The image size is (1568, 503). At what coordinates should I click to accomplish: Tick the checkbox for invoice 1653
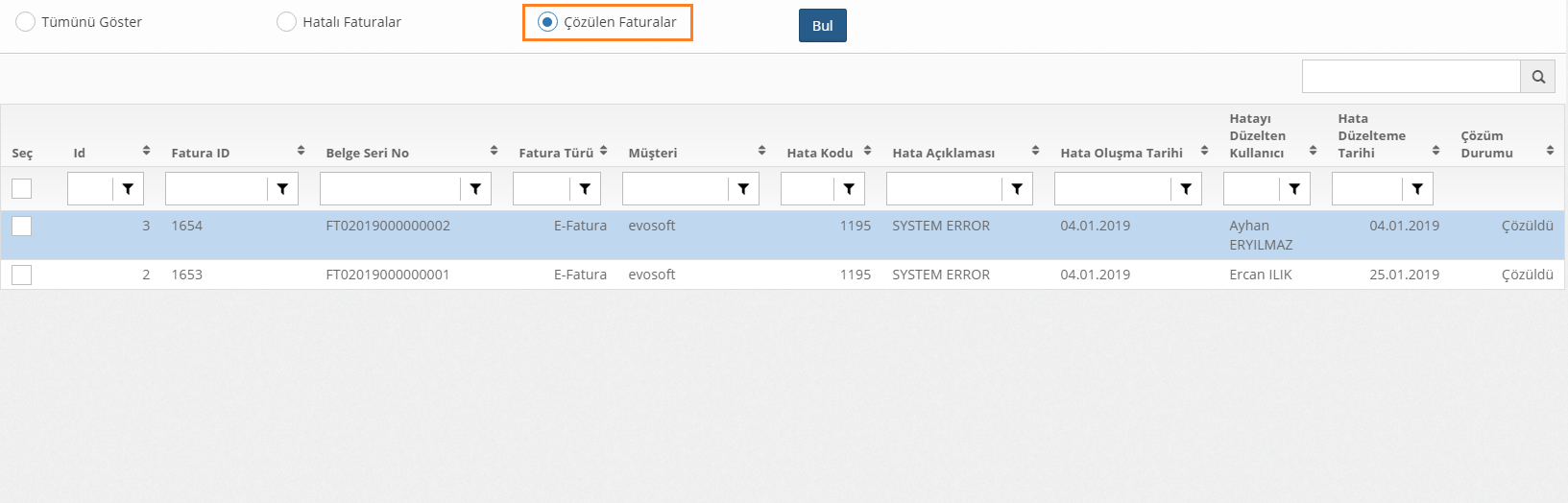coord(22,275)
